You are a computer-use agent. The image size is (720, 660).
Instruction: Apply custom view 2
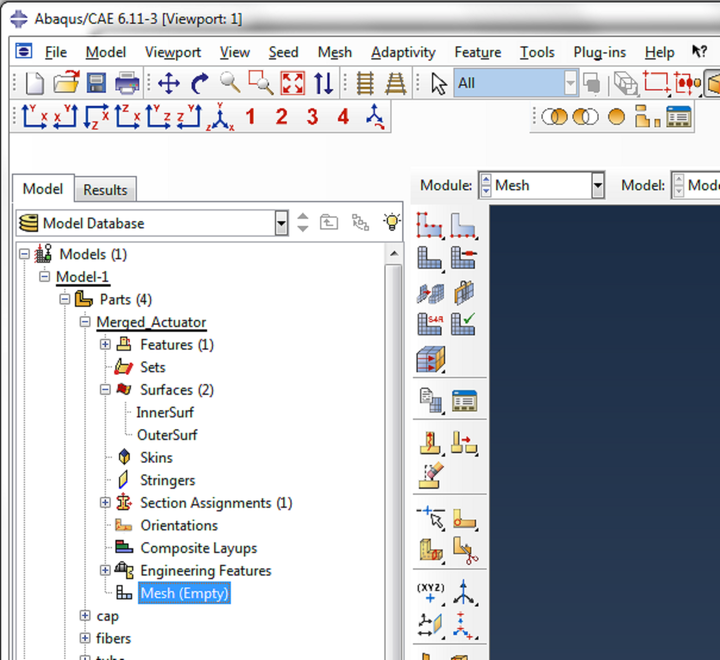point(281,117)
